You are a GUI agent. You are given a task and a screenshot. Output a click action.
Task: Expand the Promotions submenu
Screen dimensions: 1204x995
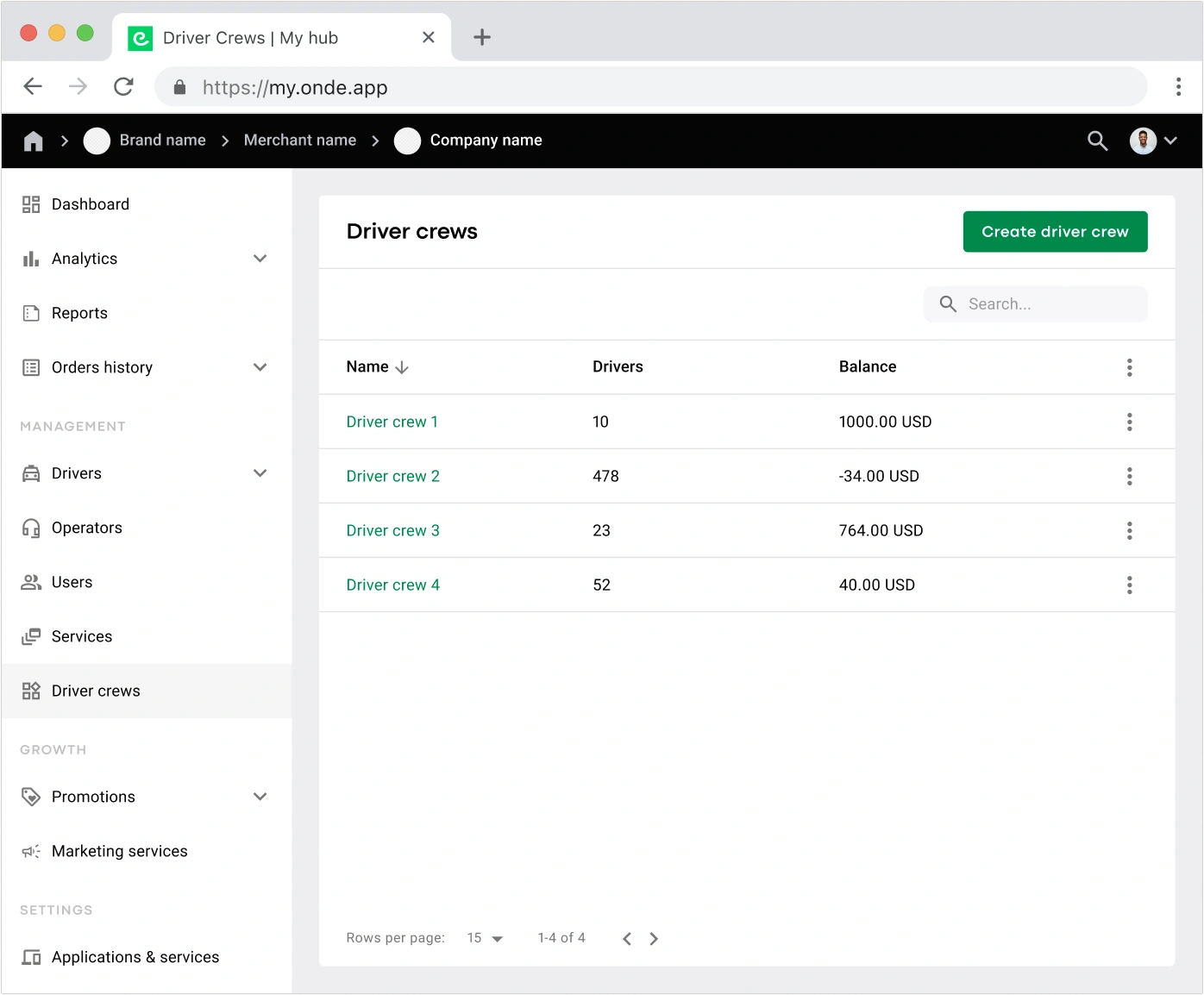pyautogui.click(x=260, y=797)
